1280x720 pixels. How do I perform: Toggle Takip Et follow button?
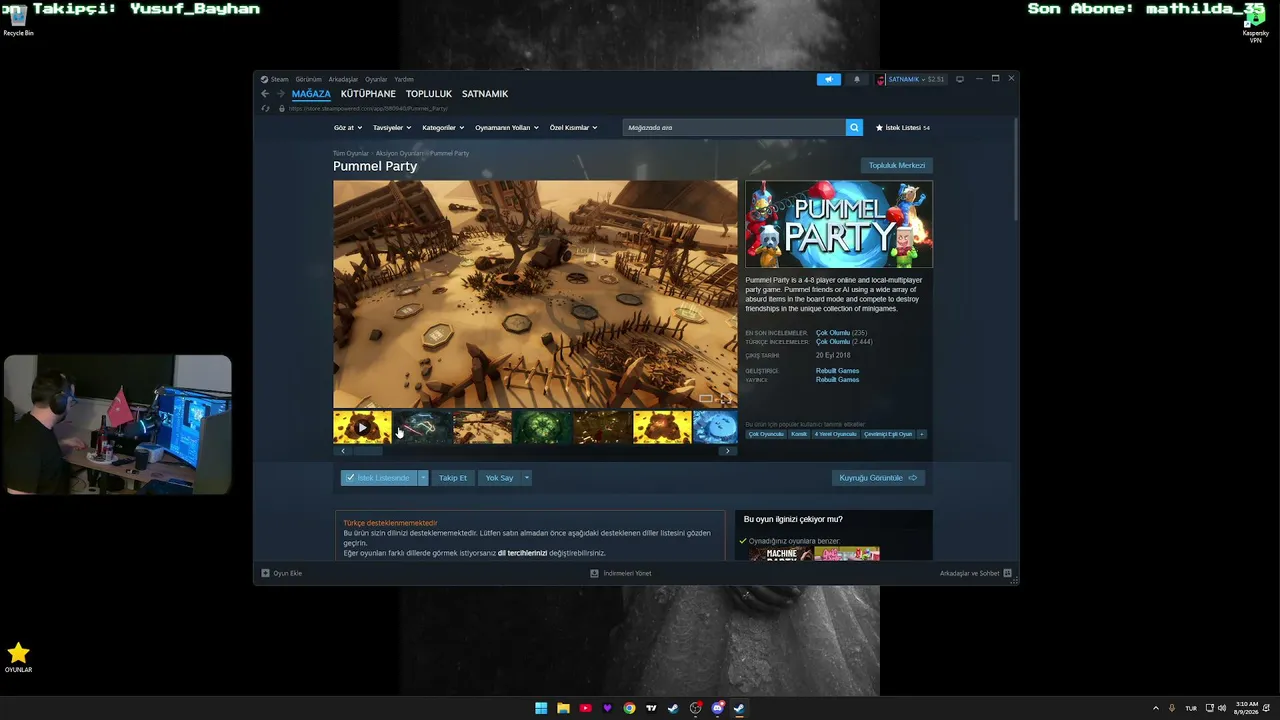(453, 478)
